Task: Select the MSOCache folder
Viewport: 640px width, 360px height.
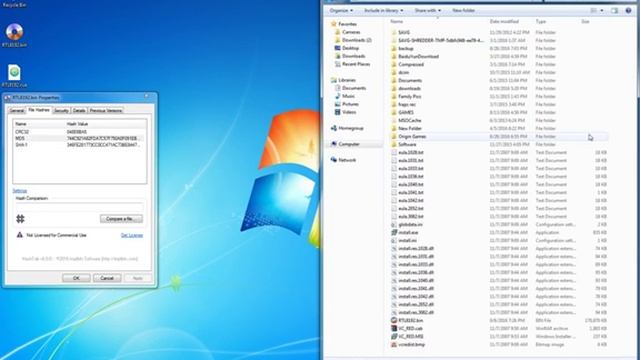Action: [x=409, y=120]
